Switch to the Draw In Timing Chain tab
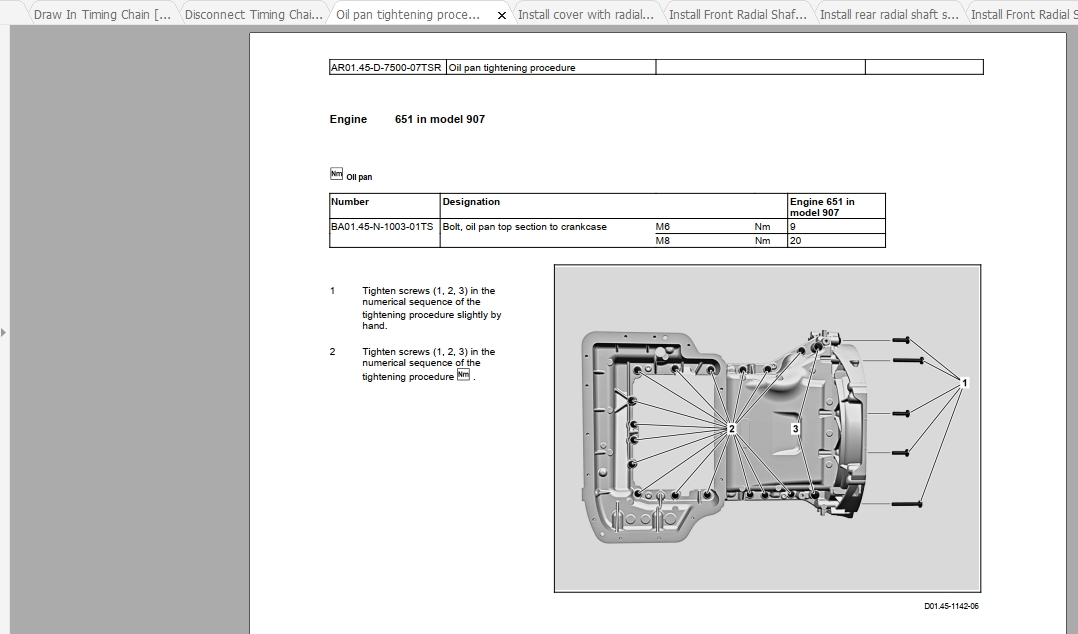This screenshot has width=1078, height=634. pos(102,14)
